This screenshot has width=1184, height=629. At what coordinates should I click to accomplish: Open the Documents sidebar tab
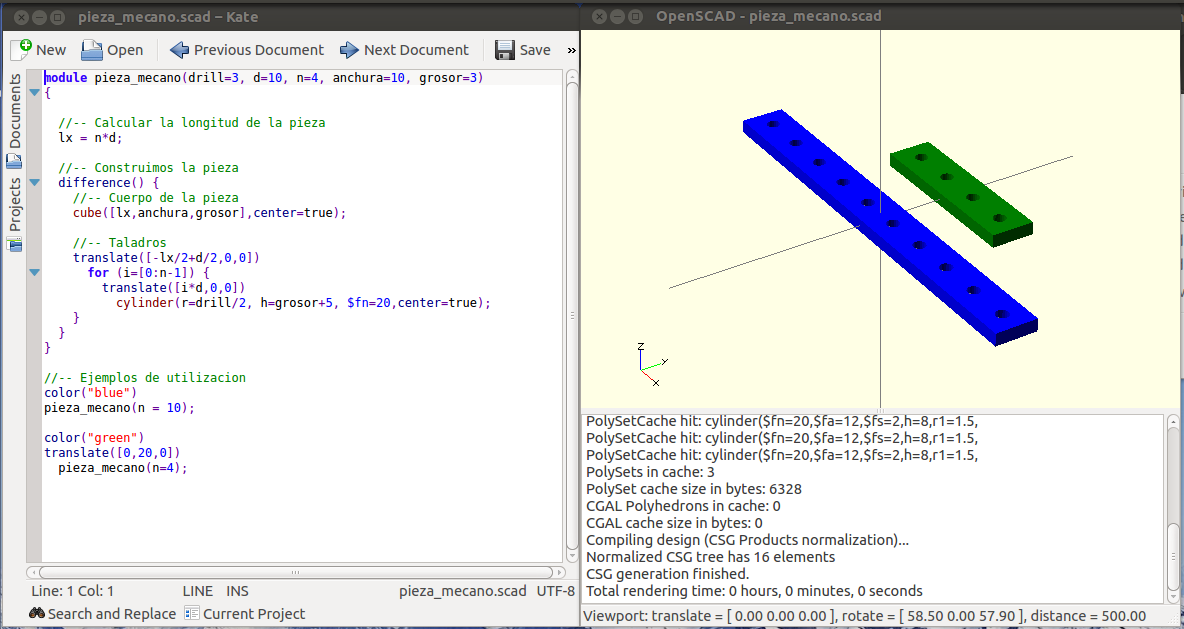click(15, 118)
